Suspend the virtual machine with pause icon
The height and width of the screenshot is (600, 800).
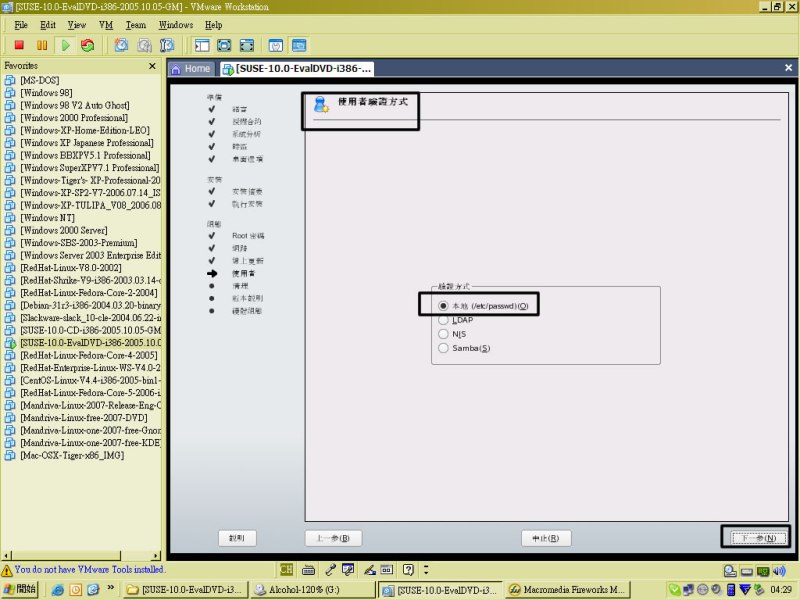42,45
